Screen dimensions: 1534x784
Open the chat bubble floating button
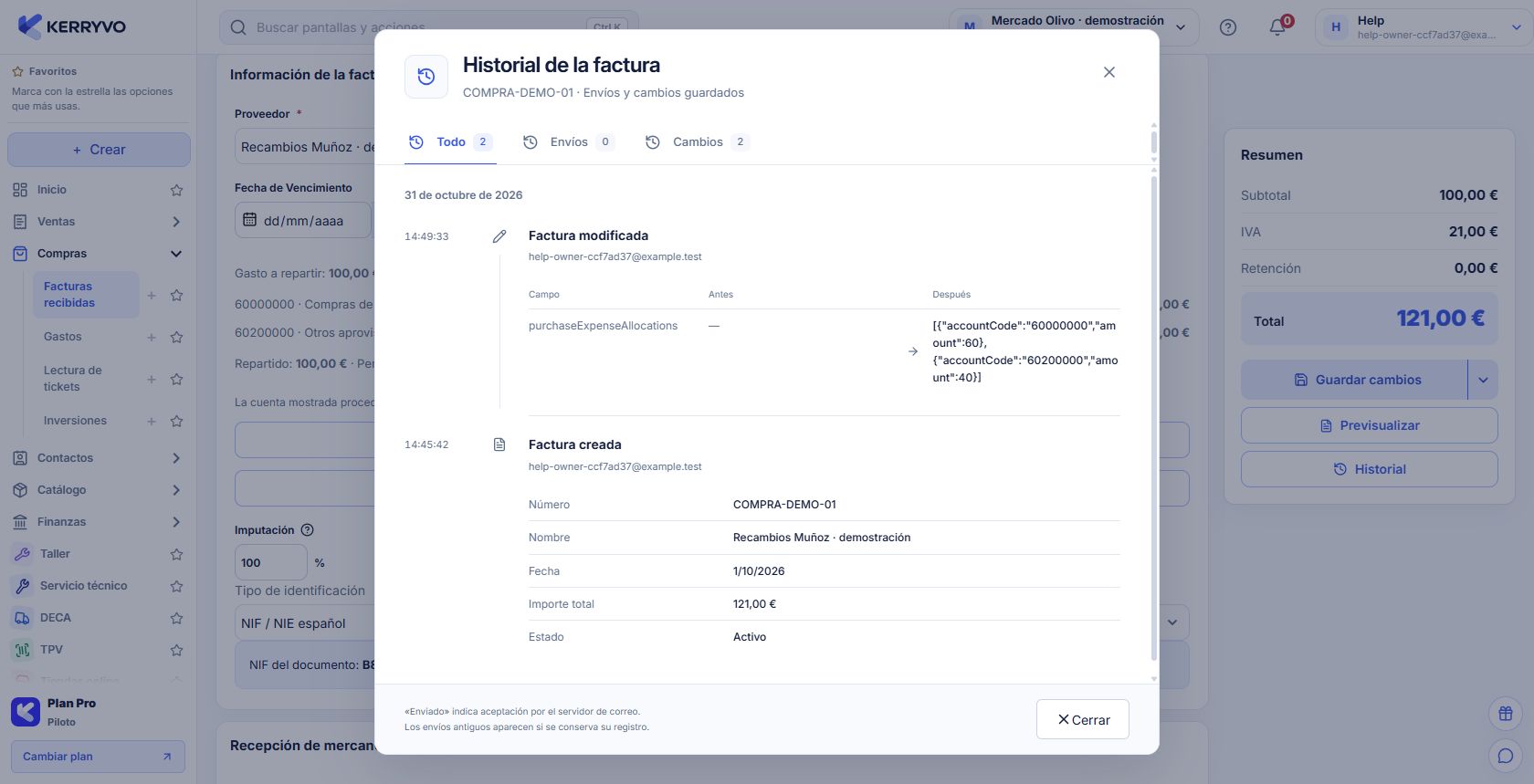pyautogui.click(x=1506, y=756)
